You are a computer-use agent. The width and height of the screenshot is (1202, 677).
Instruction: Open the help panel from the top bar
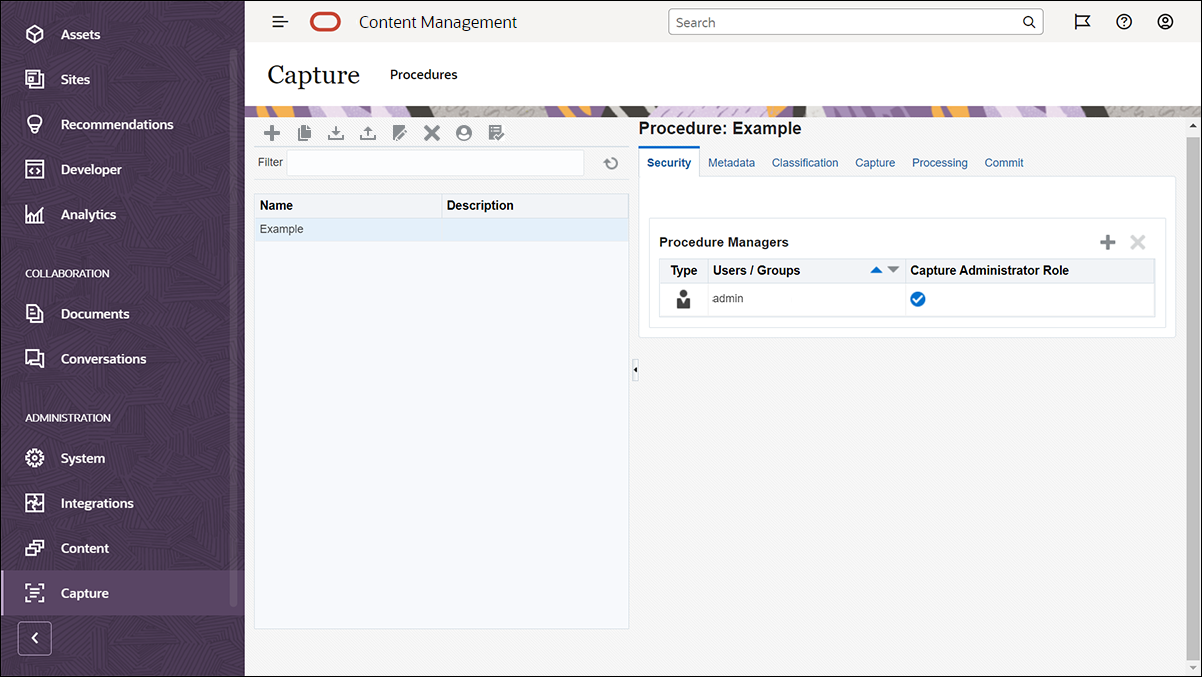1123,21
